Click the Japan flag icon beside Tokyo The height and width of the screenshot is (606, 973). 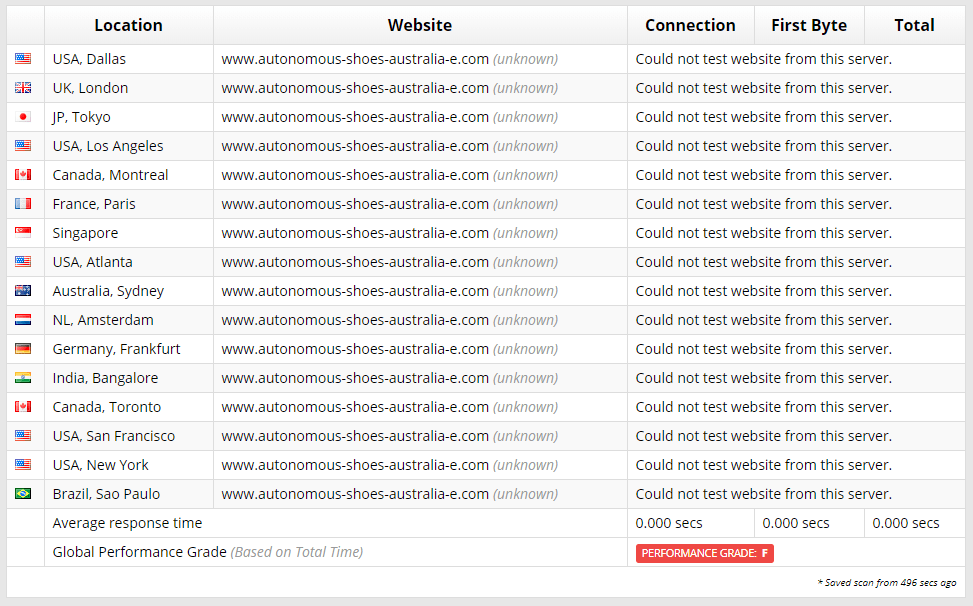click(x=23, y=117)
